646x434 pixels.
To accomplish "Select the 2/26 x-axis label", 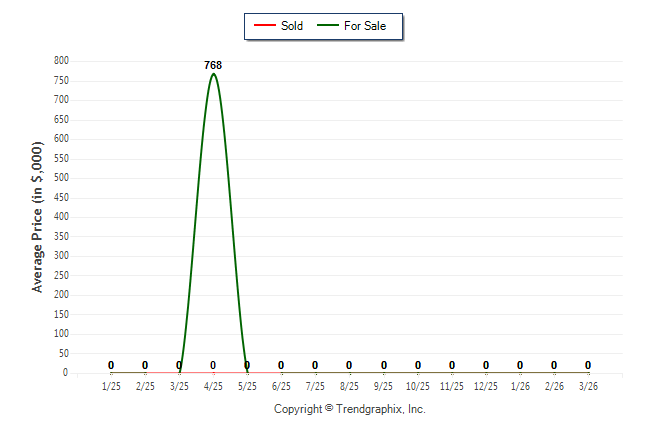I will coord(554,386).
